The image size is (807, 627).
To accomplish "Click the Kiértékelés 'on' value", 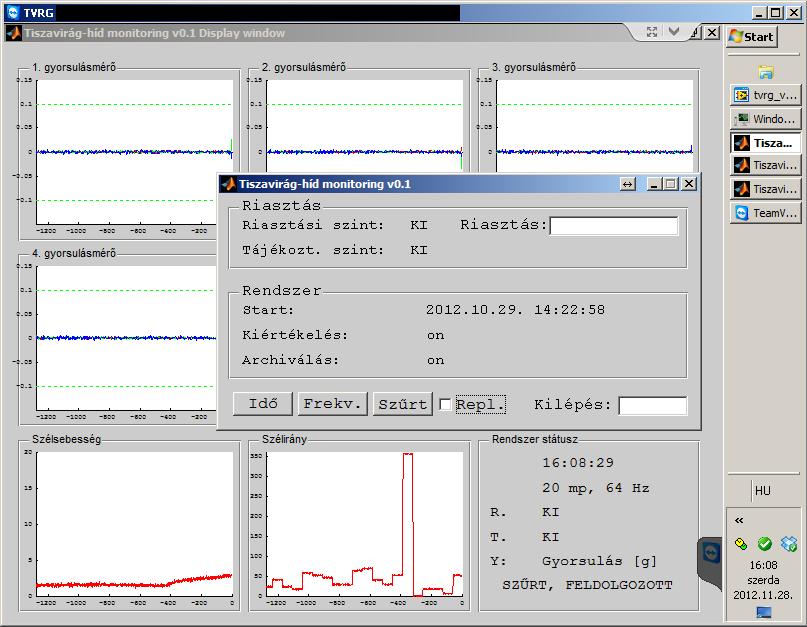I will [x=435, y=336].
